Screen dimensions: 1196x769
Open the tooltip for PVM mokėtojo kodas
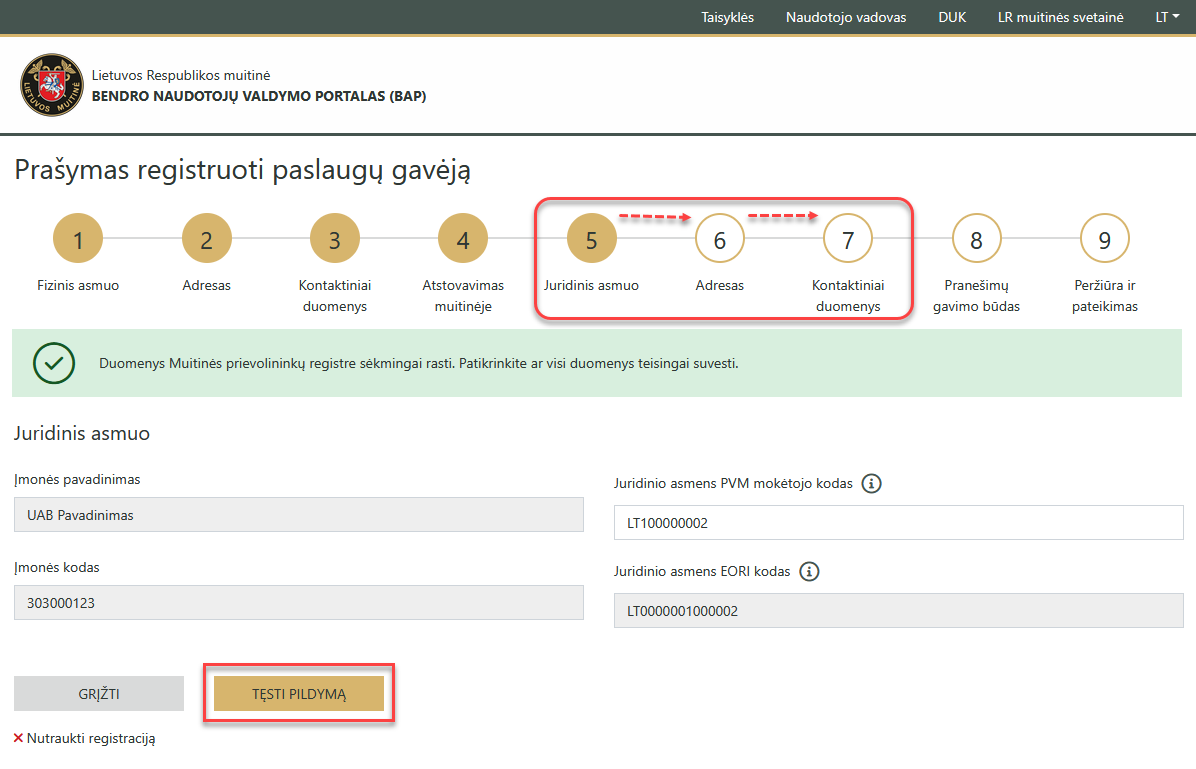[871, 483]
